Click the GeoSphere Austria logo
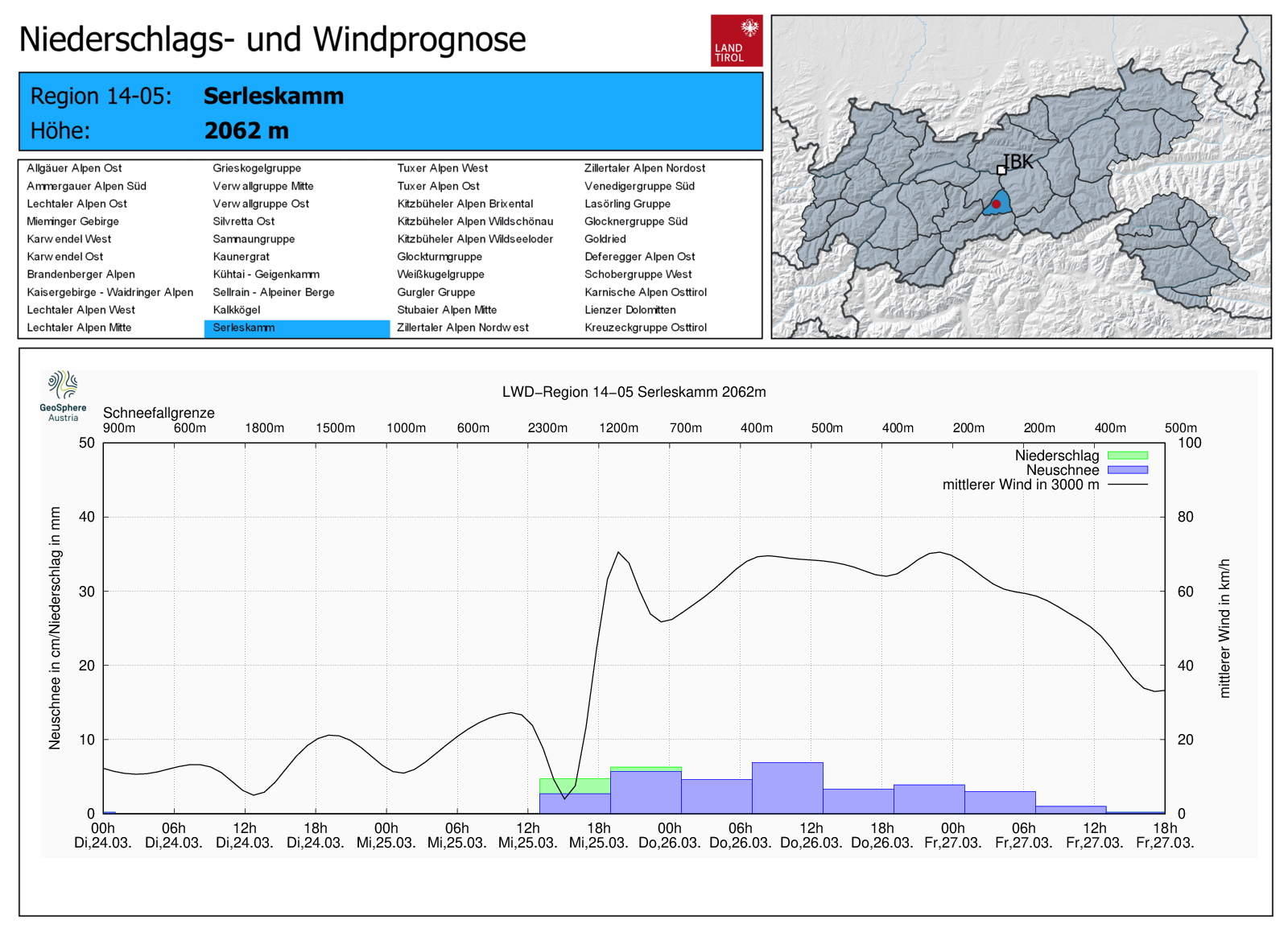The width and height of the screenshot is (1288, 928). (63, 395)
